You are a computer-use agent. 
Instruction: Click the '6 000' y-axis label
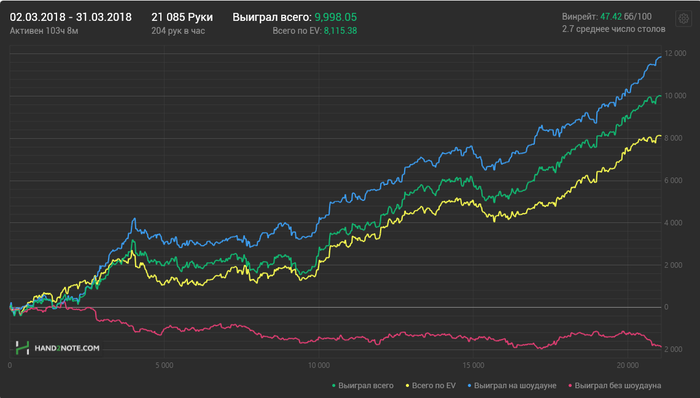(673, 181)
